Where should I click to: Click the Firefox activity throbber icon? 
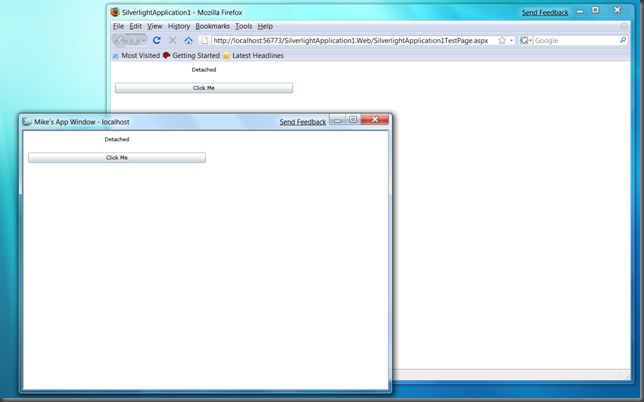click(x=624, y=26)
